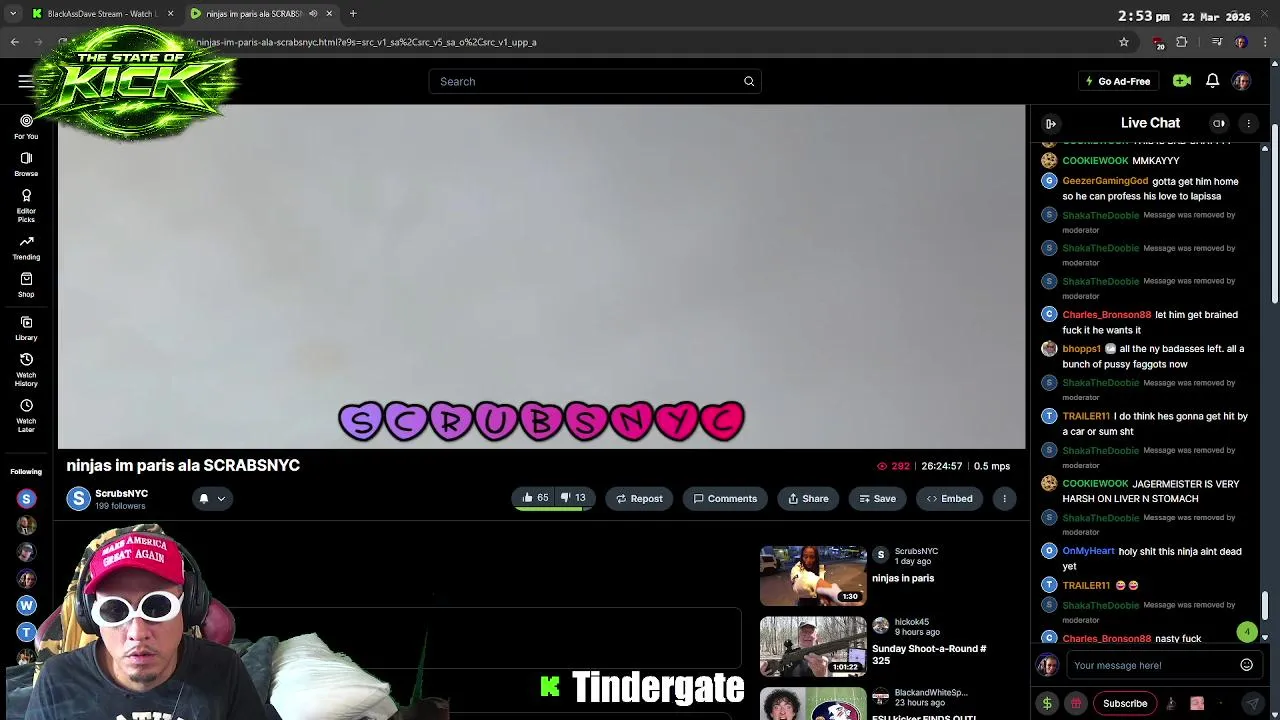Close the BlackAssDave Stream tab
This screenshot has height=720, width=1280.
[170, 14]
